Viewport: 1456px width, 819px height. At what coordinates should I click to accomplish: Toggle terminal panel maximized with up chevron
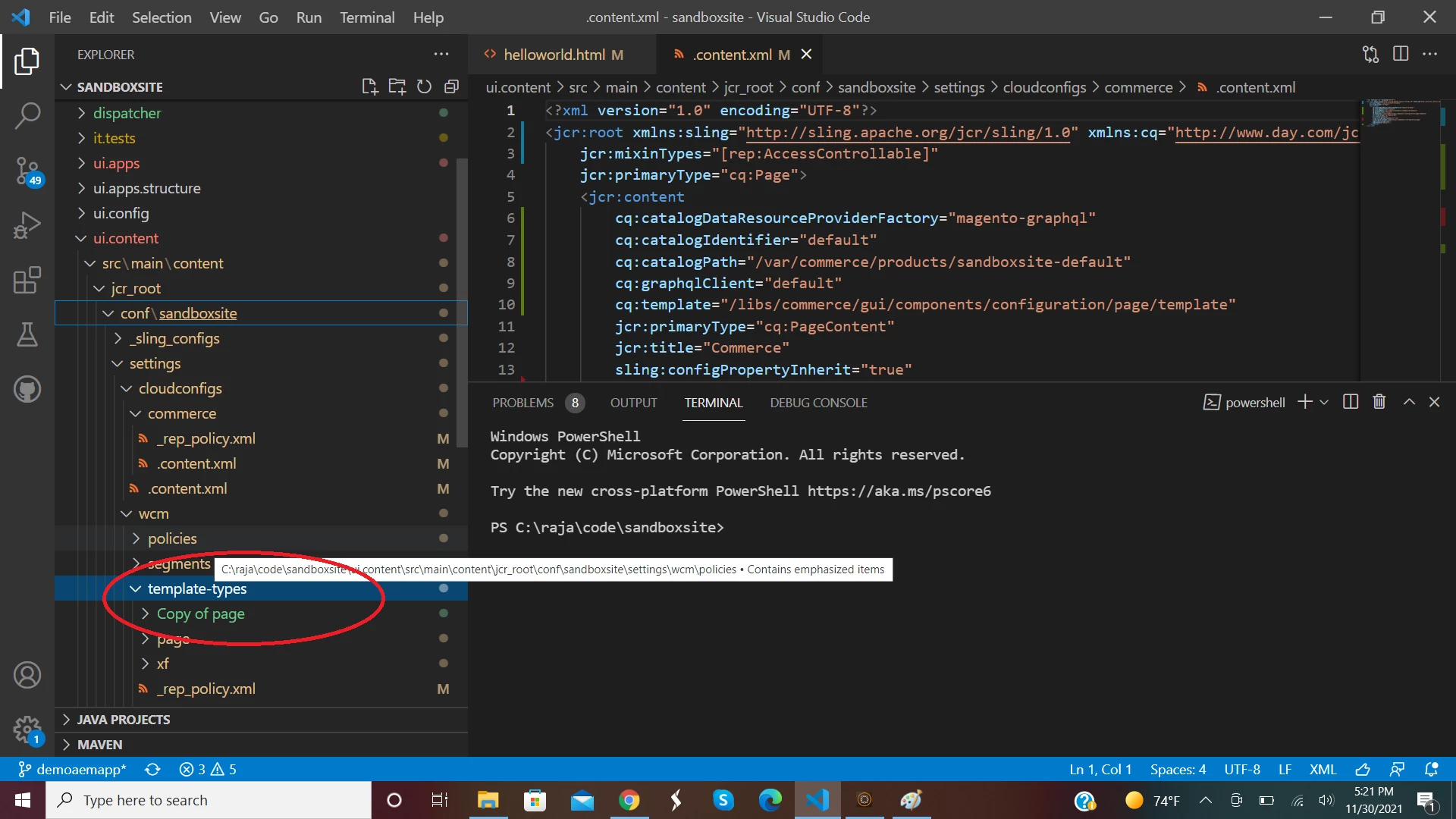tap(1409, 402)
